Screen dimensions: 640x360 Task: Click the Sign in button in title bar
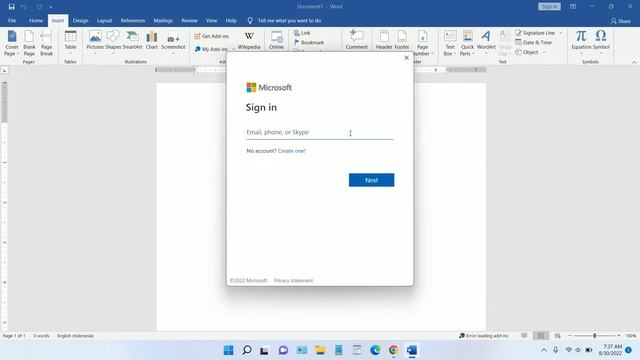coord(549,7)
